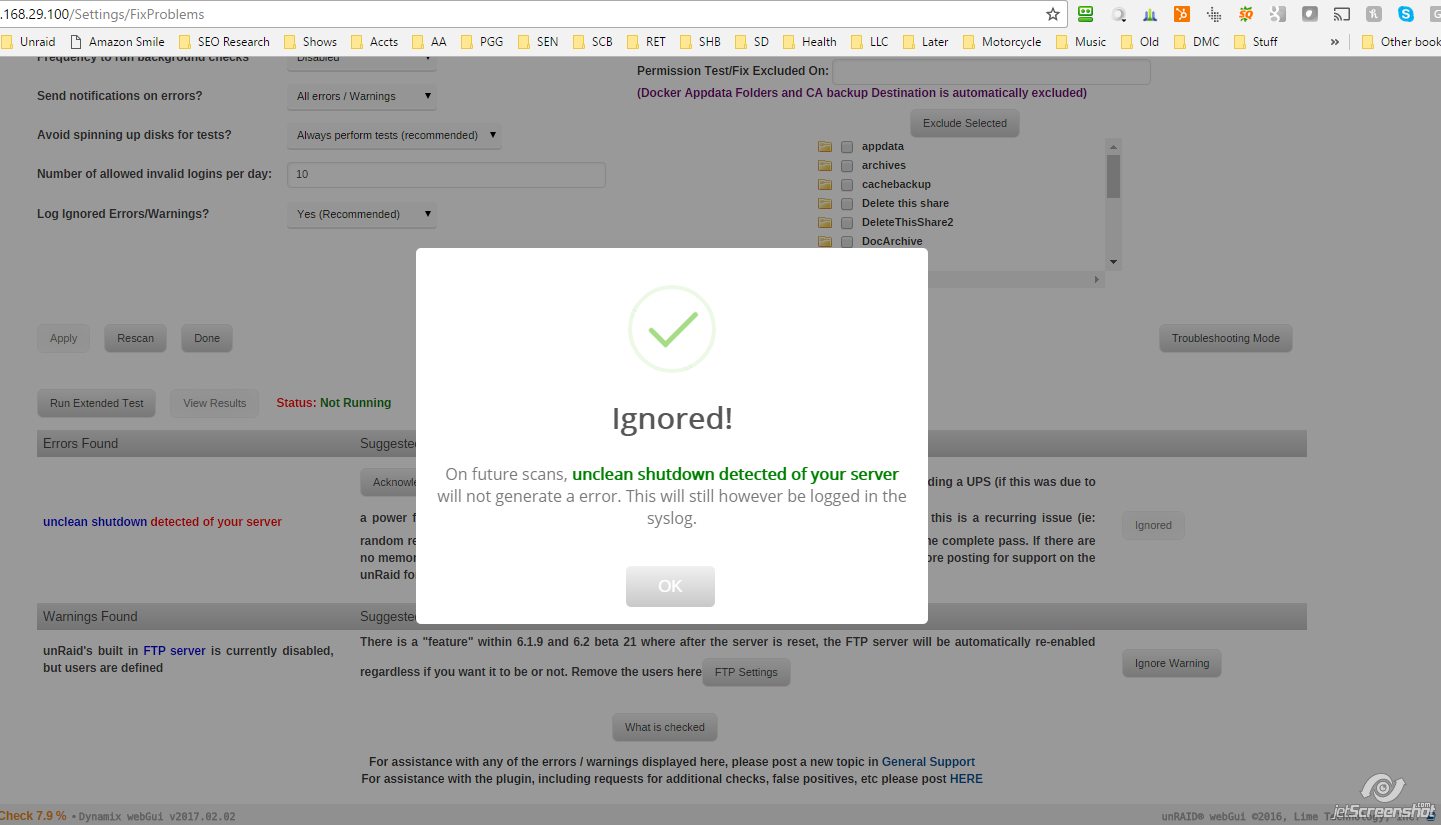Open the Log Ignored Errors/Warnings dropdown

point(362,214)
